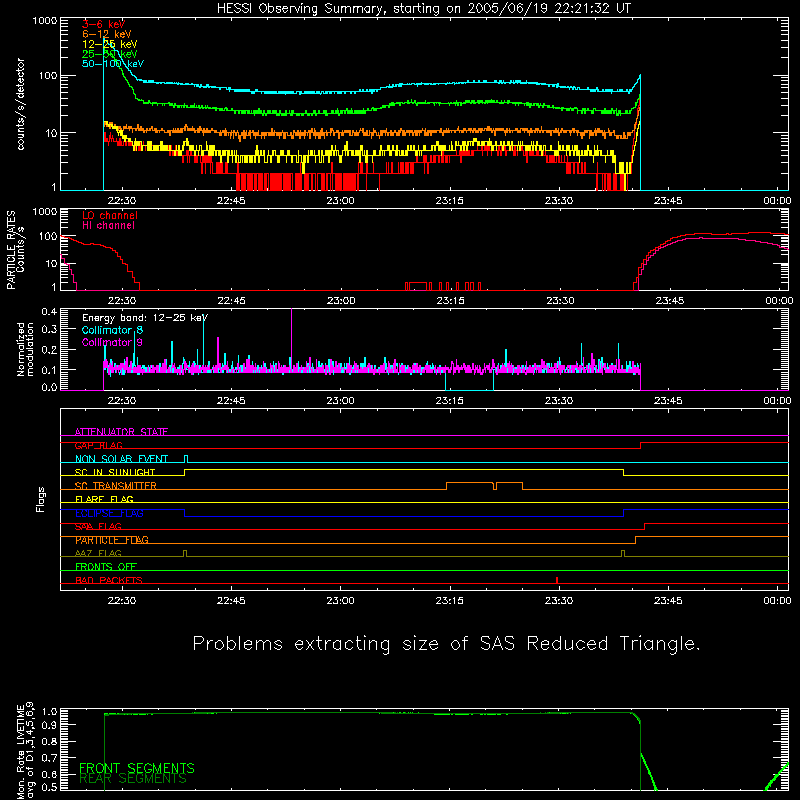This screenshot has width=800, height=800.
Task: Click the FLARE_FLAG label
Action: [x=104, y=499]
